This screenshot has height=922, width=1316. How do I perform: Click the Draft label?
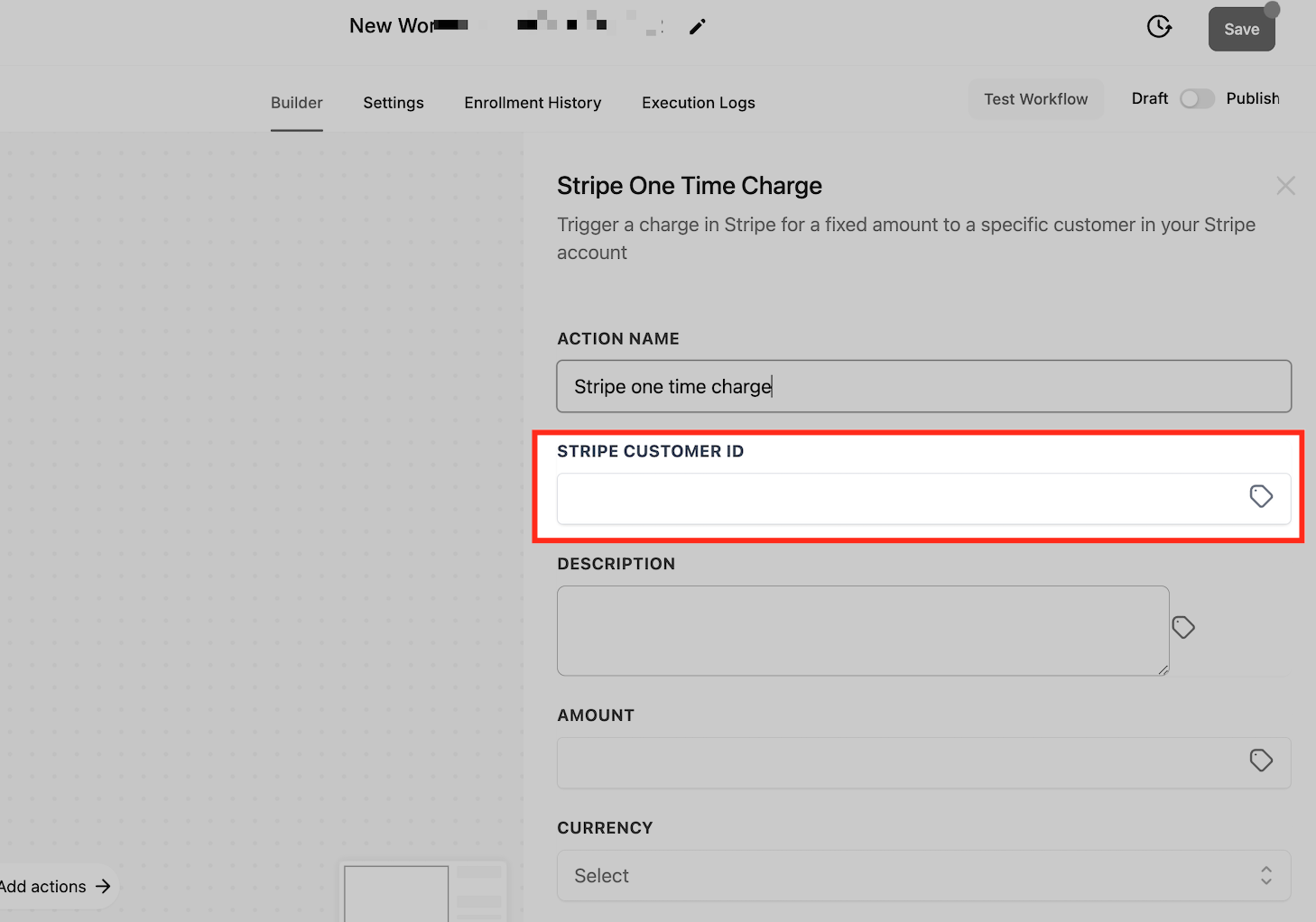coord(1150,98)
